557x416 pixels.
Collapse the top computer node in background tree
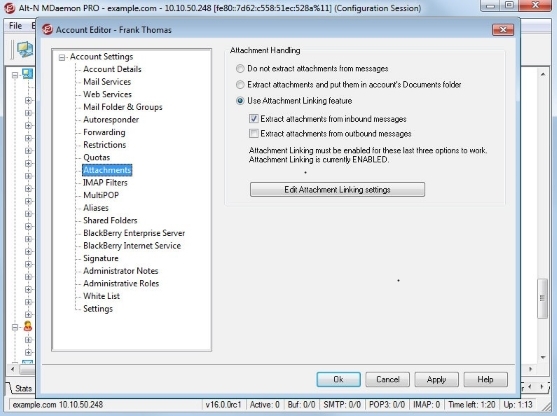15,75
